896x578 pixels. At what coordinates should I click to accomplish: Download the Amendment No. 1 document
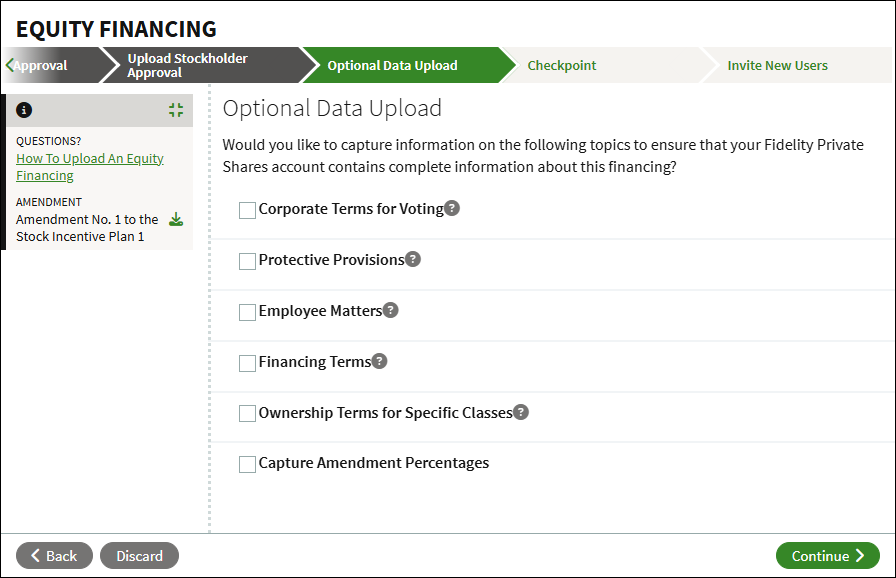coord(176,219)
